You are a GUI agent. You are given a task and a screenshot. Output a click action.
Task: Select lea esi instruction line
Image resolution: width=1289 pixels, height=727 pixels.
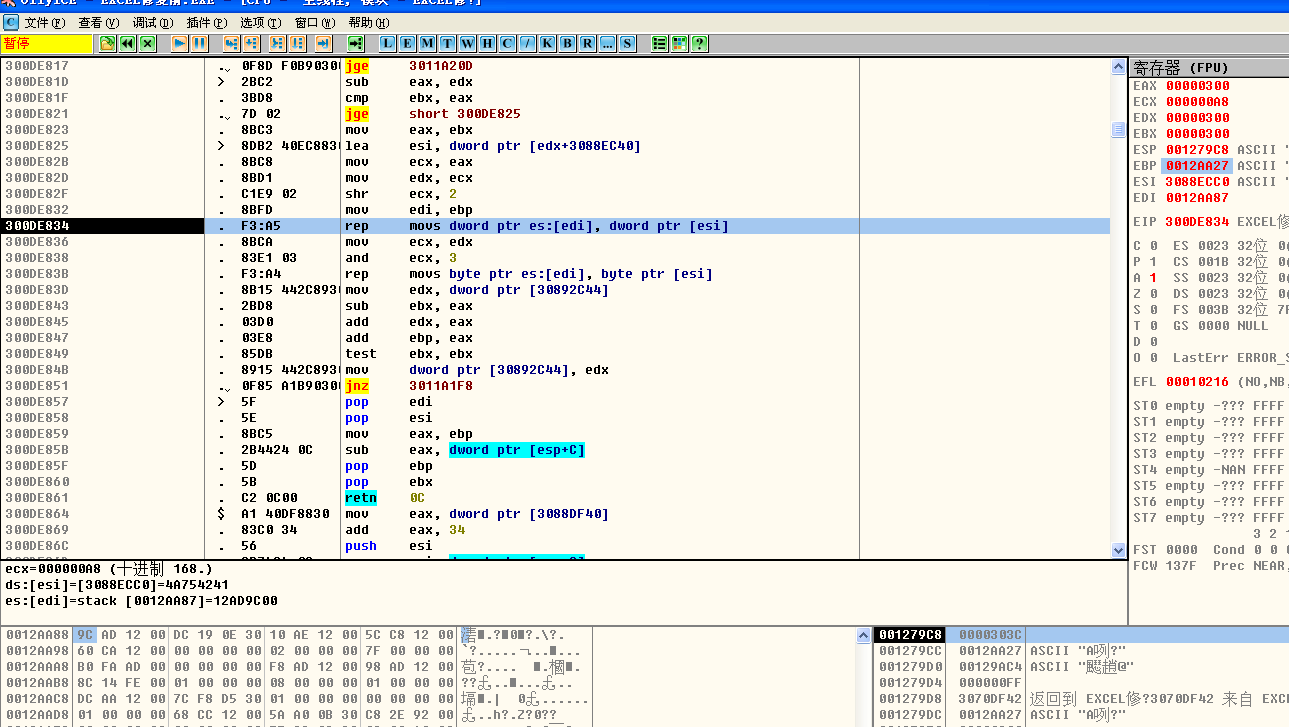coord(493,146)
